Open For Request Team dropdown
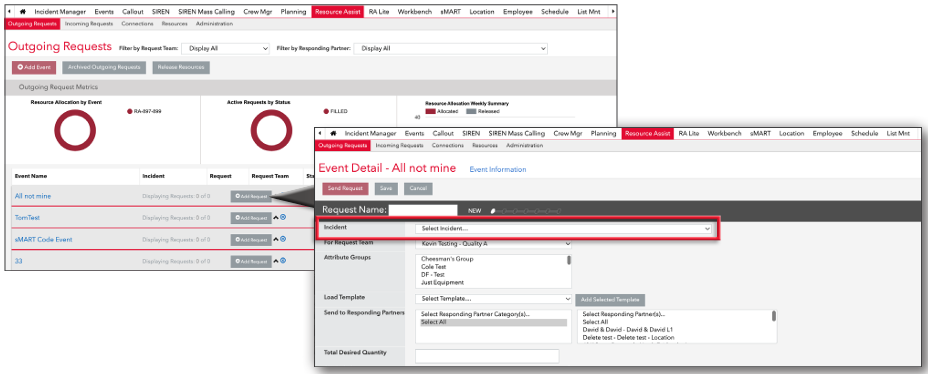Image resolution: width=928 pixels, height=374 pixels. [494, 243]
